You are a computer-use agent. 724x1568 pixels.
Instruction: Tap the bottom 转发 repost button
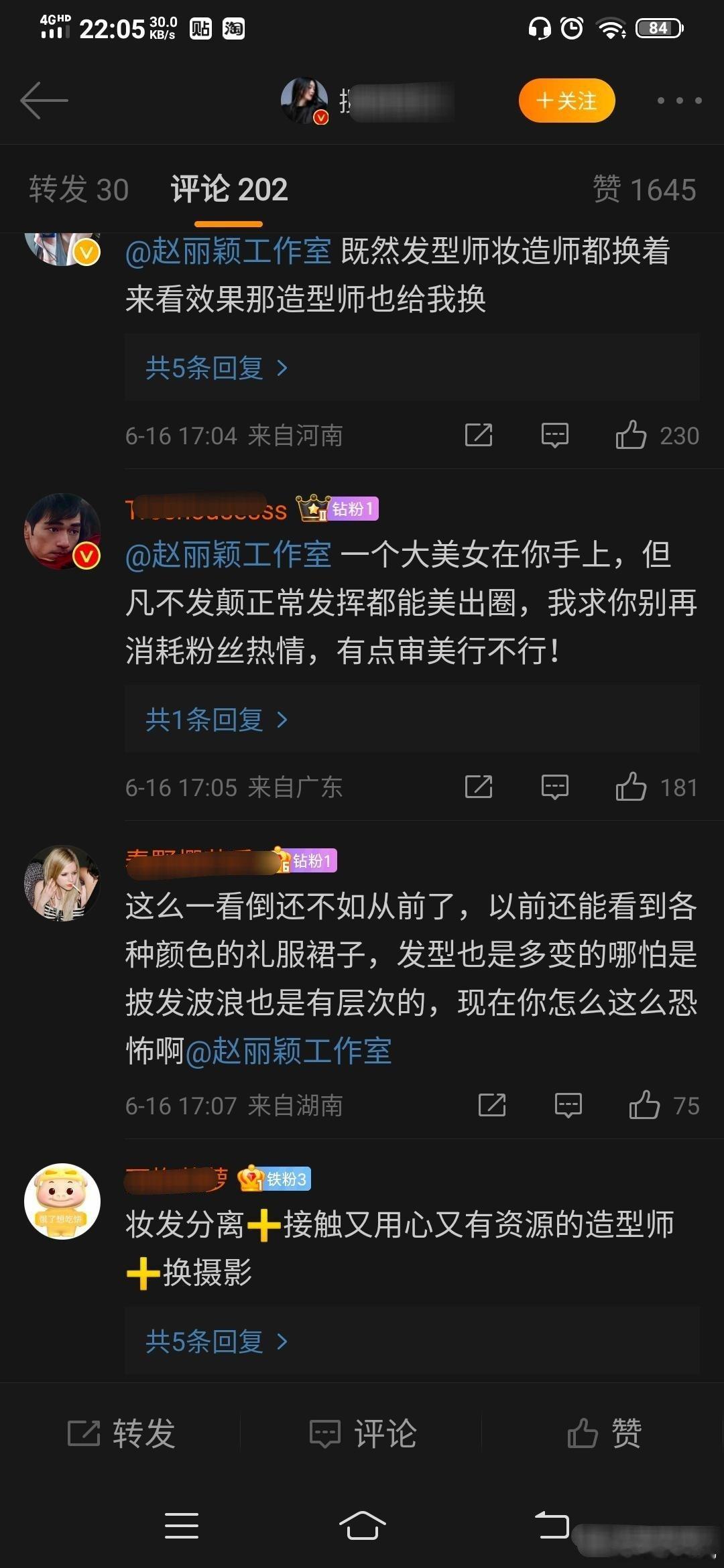pyautogui.click(x=121, y=1433)
